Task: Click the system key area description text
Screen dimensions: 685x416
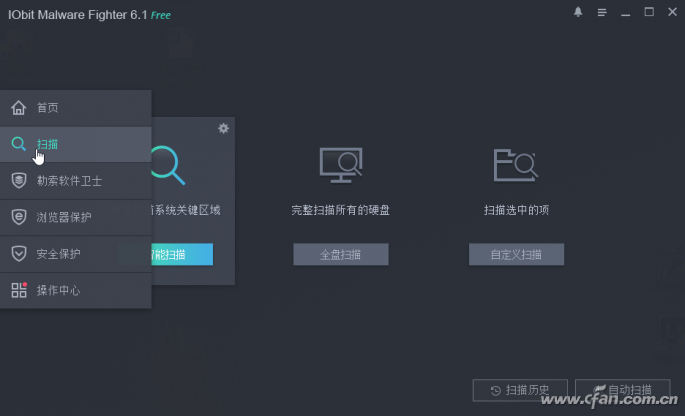Action: (x=186, y=210)
